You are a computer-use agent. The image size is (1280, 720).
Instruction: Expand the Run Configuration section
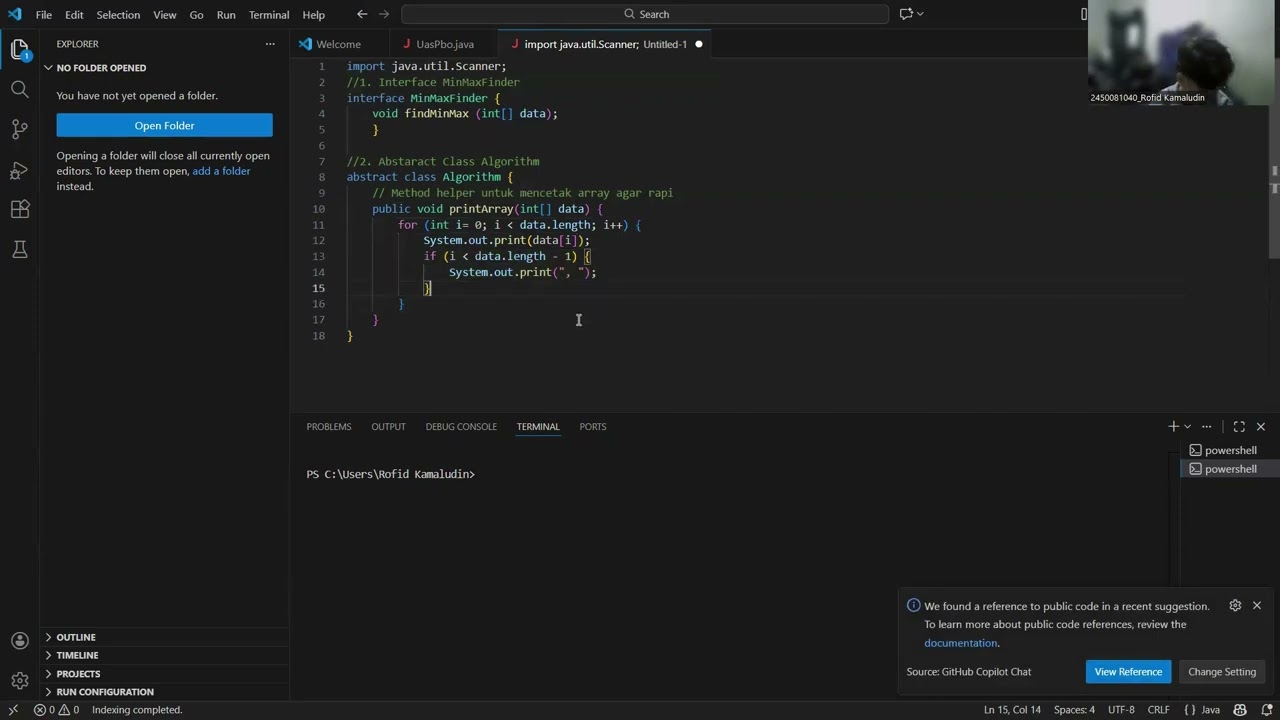tap(165, 692)
